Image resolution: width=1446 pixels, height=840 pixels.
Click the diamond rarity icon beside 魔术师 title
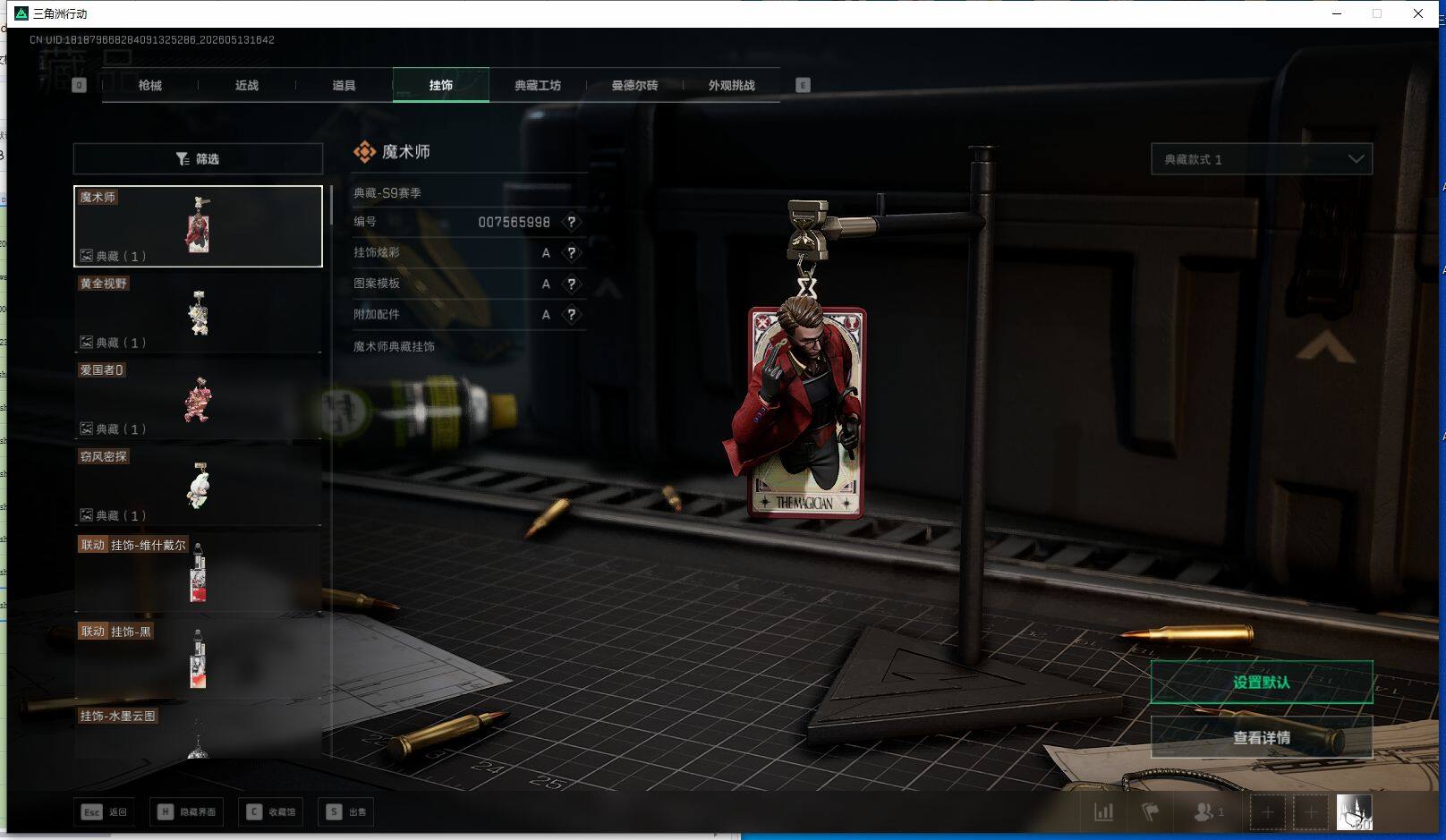tap(364, 152)
